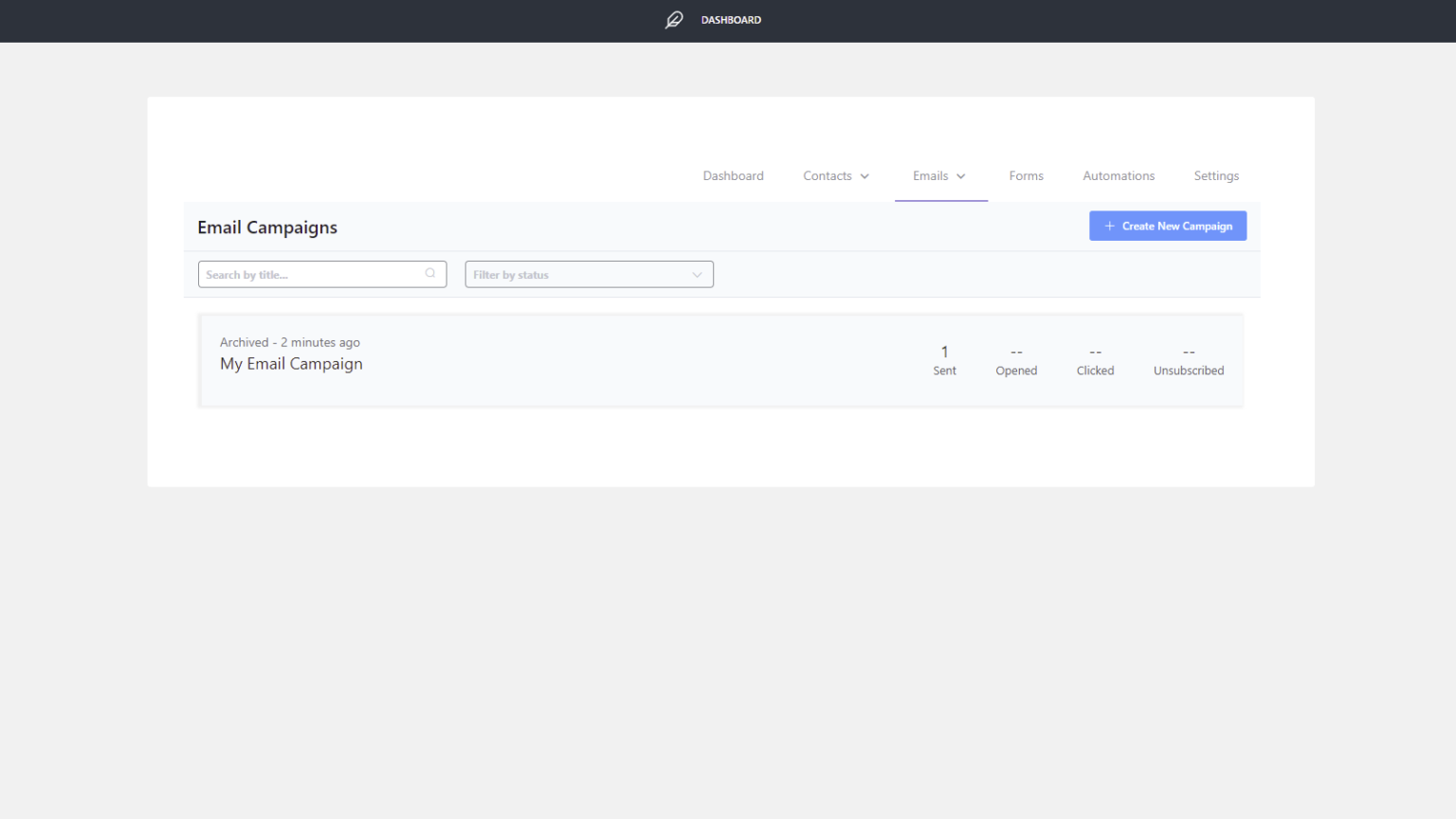
Task: Go to the Settings tab
Action: pos(1216,175)
